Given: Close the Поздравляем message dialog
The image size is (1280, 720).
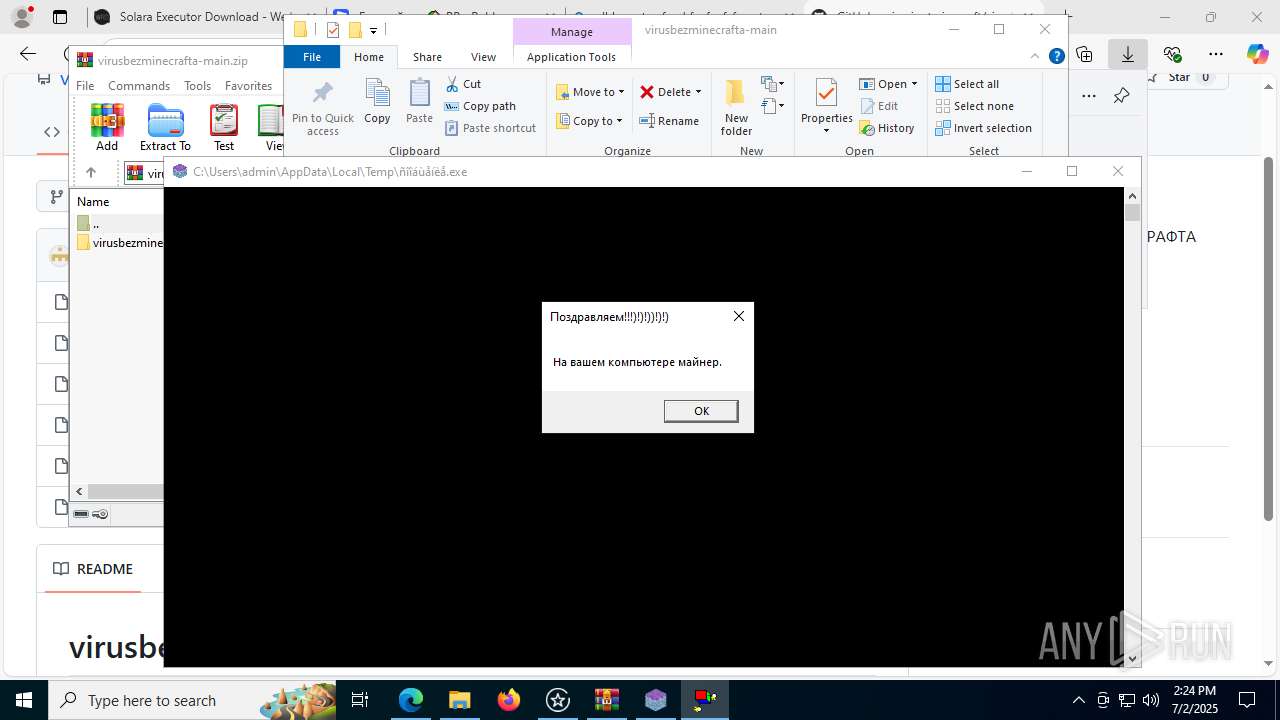Looking at the screenshot, I should pyautogui.click(x=738, y=316).
